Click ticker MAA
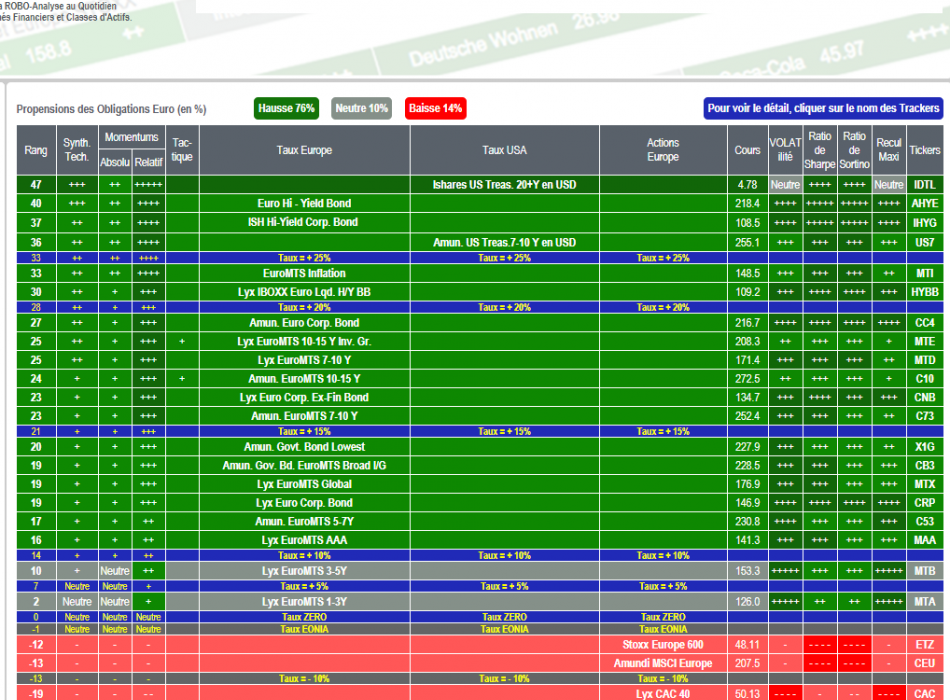 [925, 541]
